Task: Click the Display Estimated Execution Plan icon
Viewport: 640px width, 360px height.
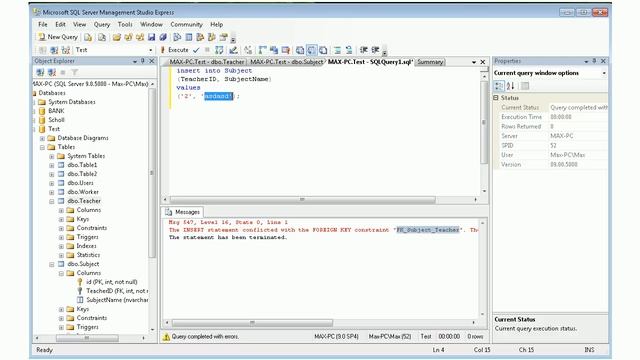Action: point(220,50)
